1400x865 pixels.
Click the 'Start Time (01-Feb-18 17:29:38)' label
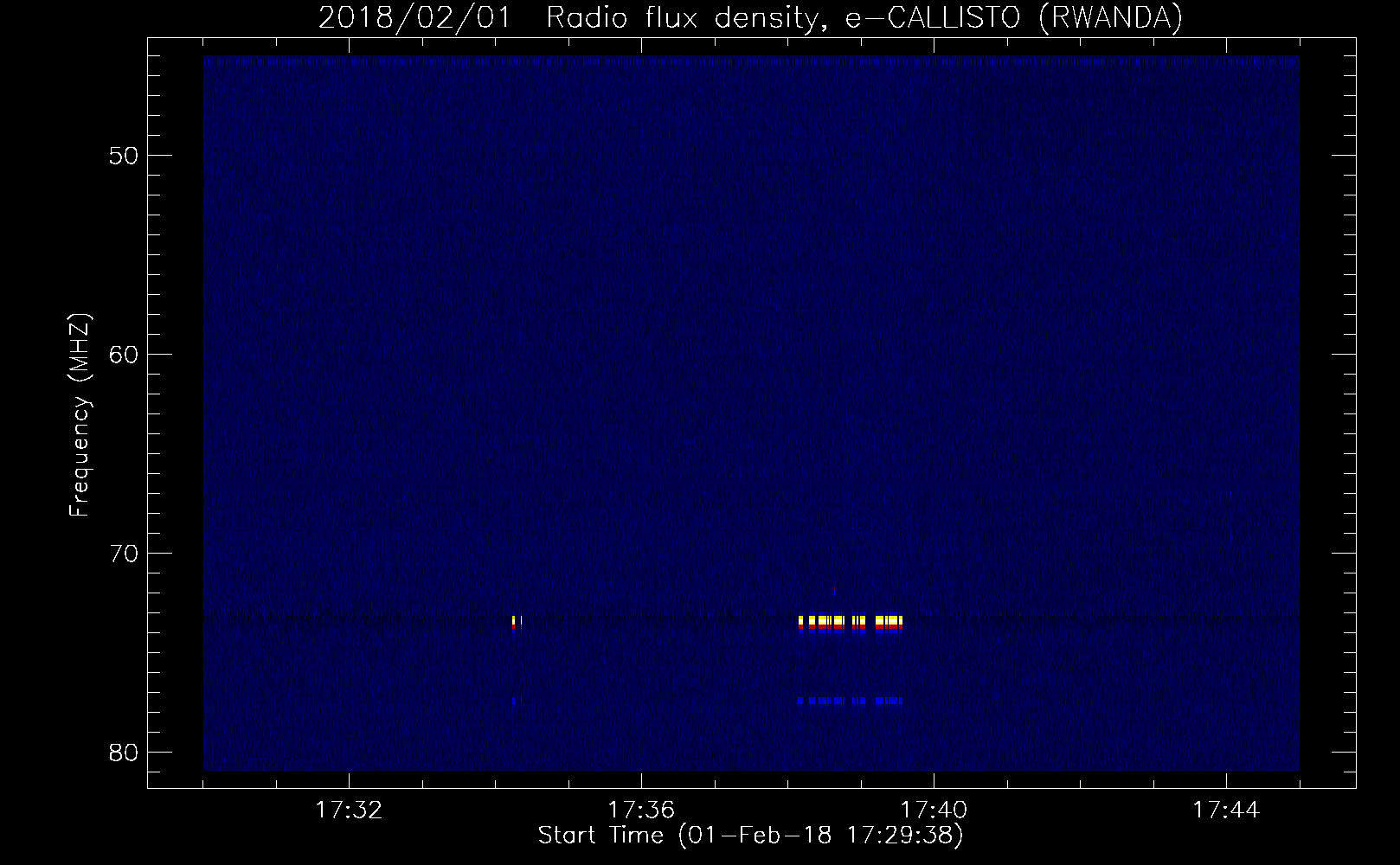(x=751, y=836)
